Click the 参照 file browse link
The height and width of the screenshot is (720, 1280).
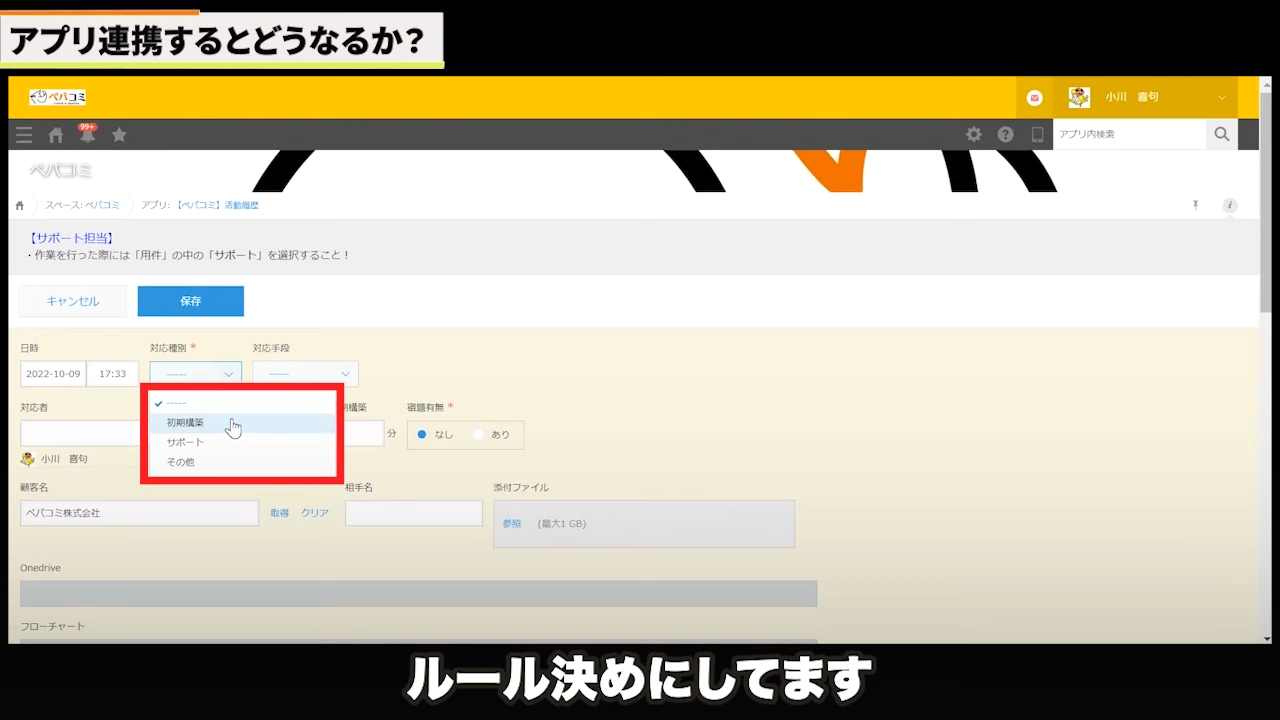pyautogui.click(x=512, y=523)
